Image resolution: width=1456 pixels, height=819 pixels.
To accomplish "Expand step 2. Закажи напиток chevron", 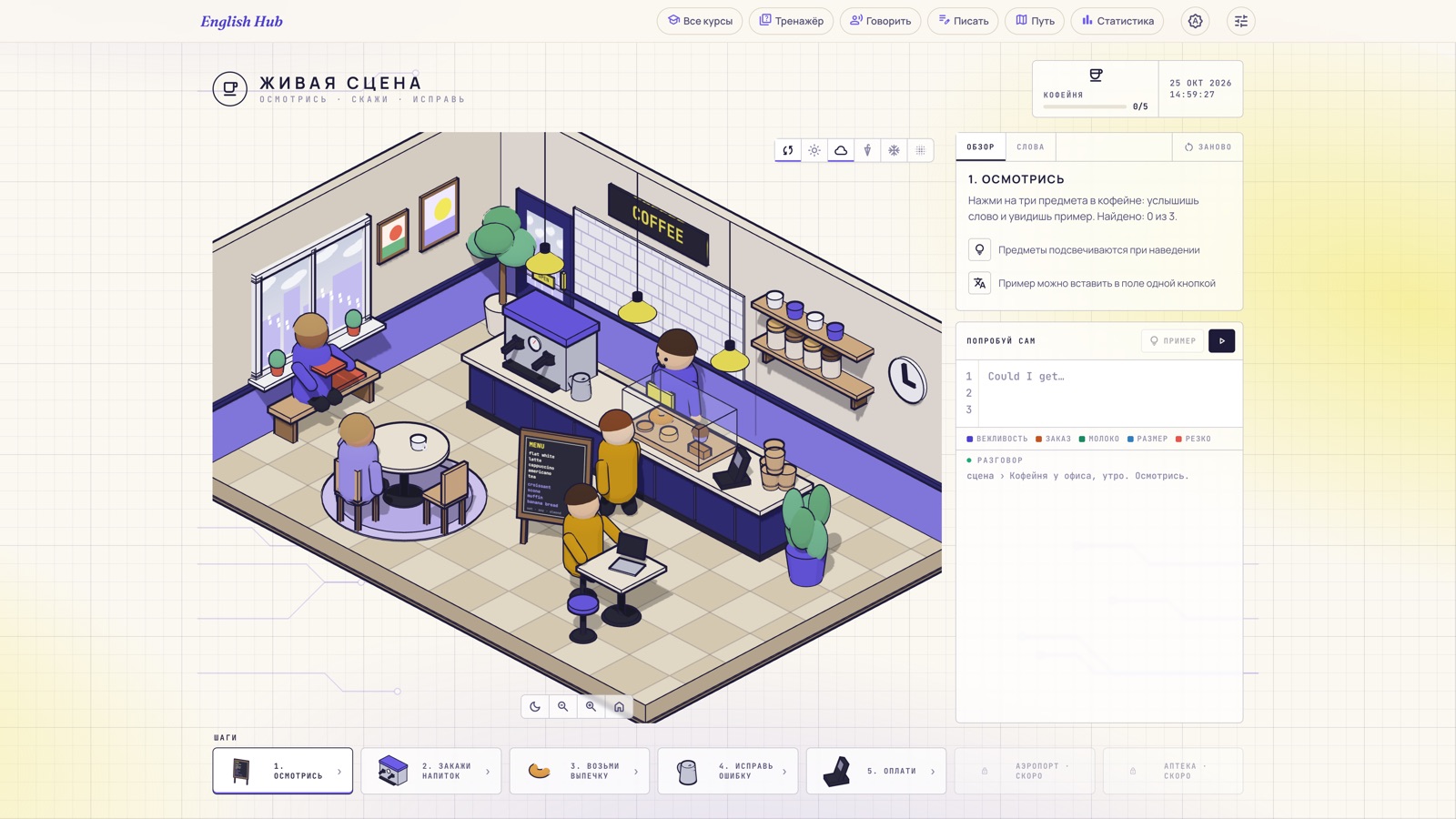I will pos(488,772).
